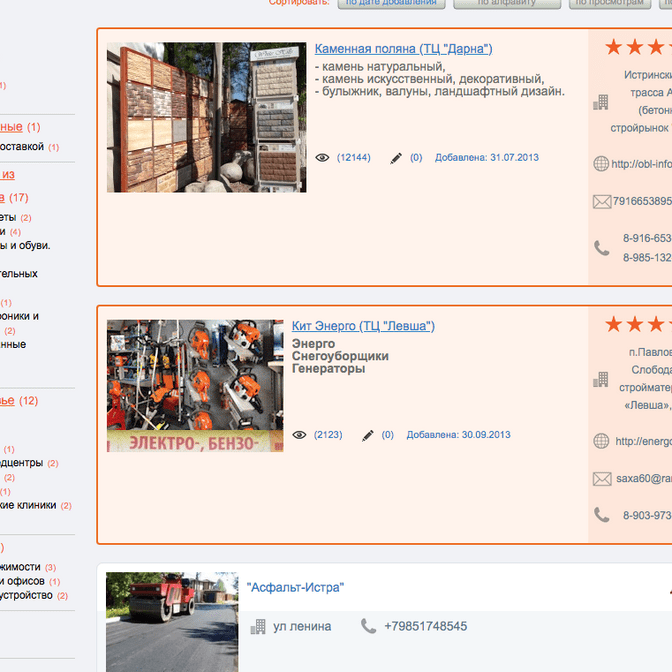This screenshot has height=672, width=672.
Task: Open the Кит Энерго (ТЦ "Левша") listing title
Action: click(363, 326)
